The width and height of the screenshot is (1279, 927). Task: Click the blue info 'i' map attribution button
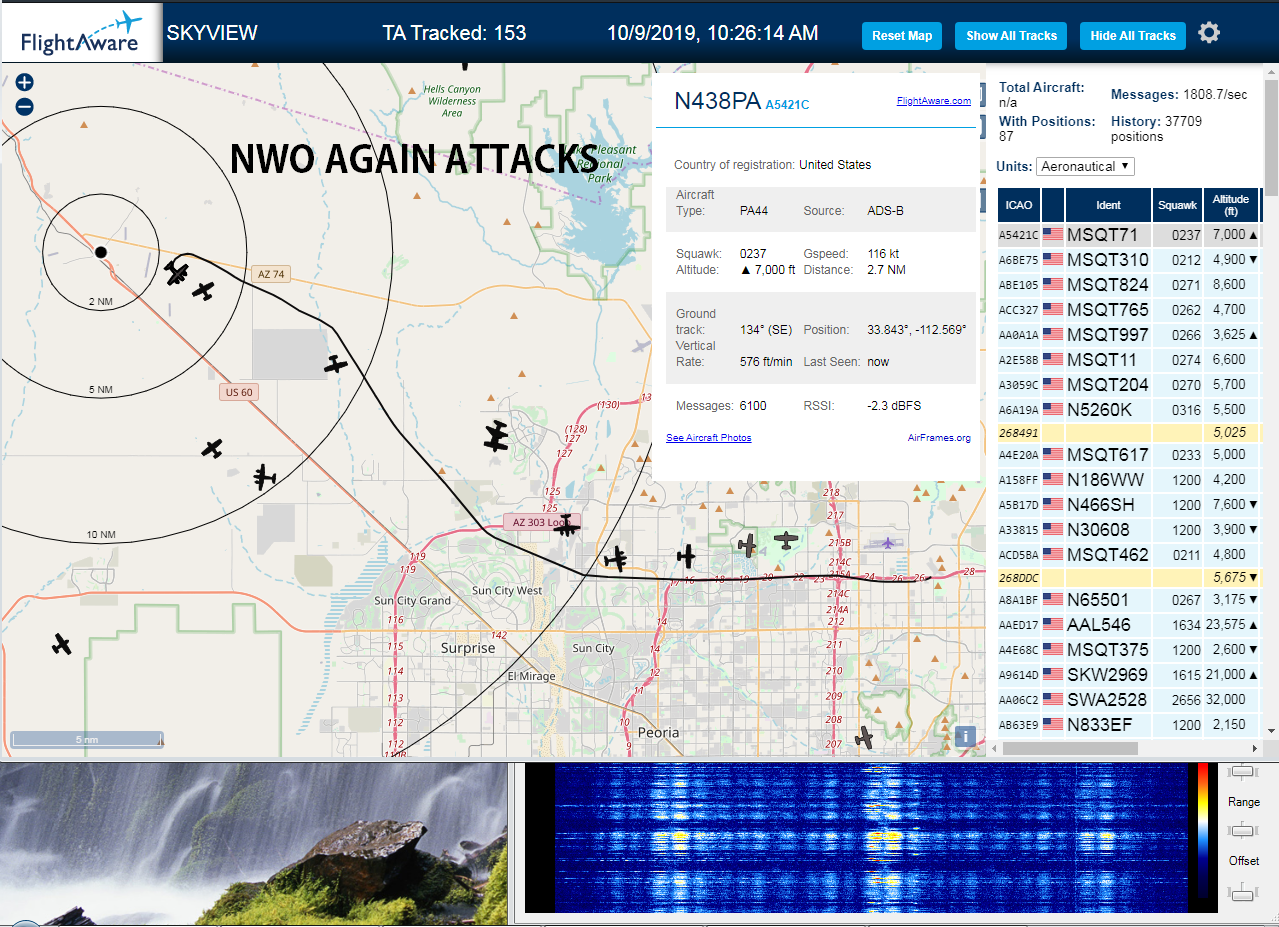coord(965,737)
